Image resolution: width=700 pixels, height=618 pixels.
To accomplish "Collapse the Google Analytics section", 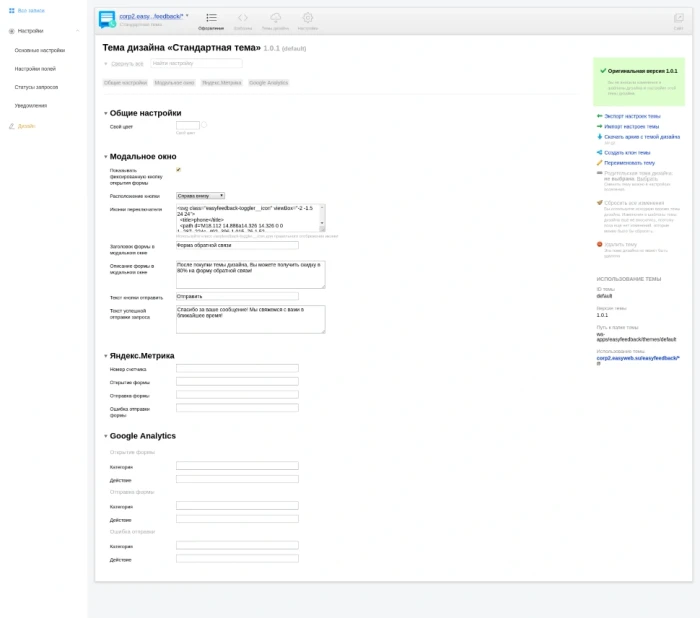I will pyautogui.click(x=106, y=436).
